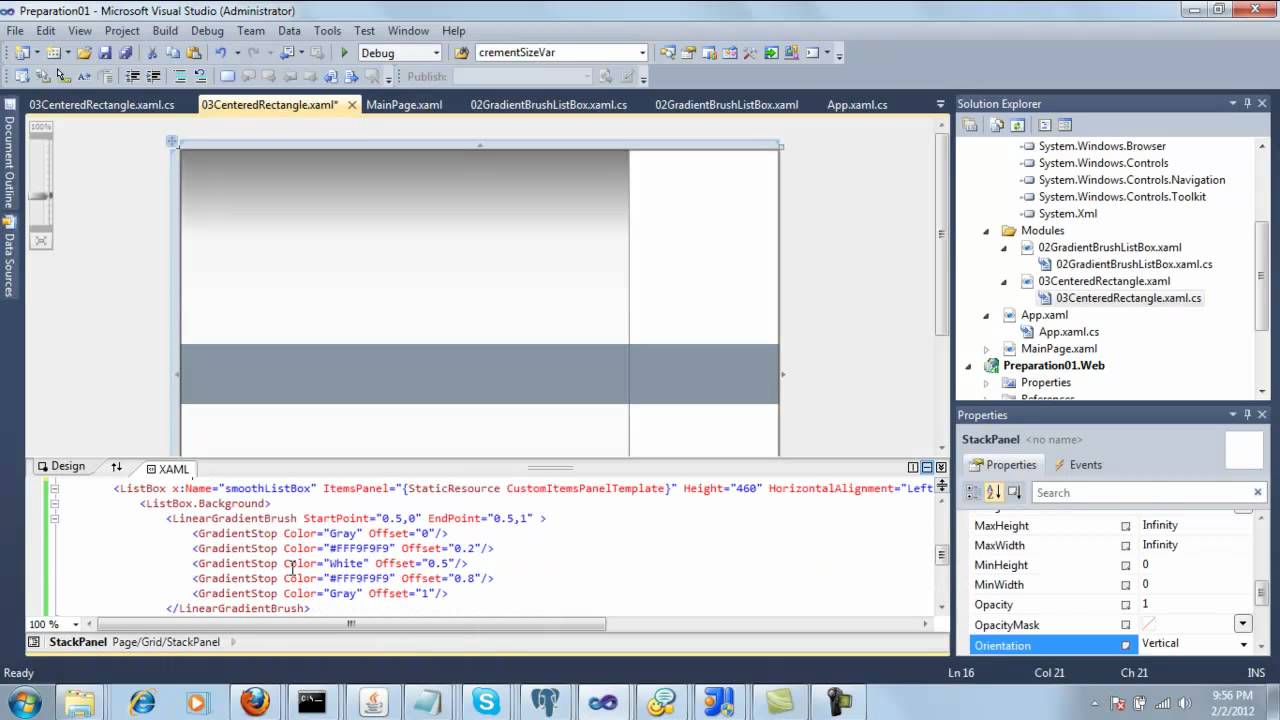This screenshot has width=1280, height=720.
Task: Open the Build menu
Action: coord(165,31)
